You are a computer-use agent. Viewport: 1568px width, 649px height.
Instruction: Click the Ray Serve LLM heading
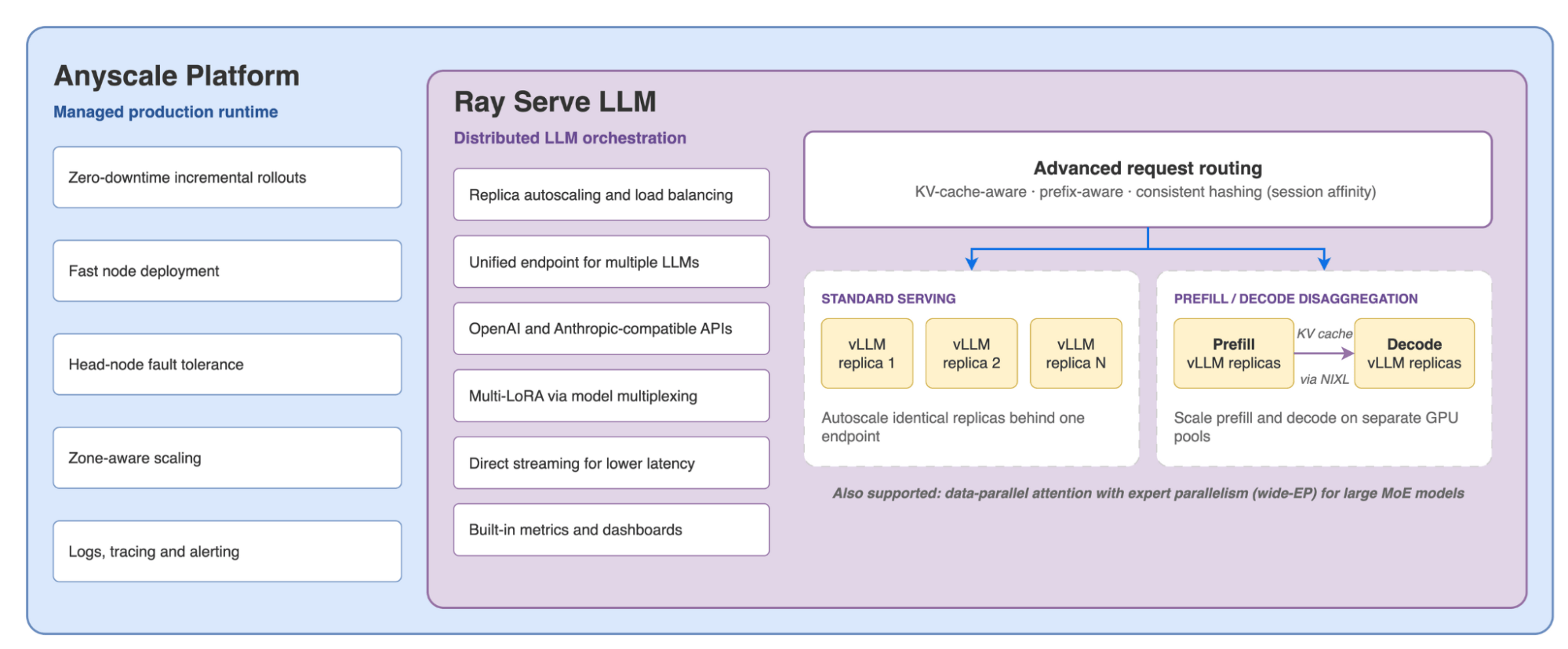tap(555, 102)
